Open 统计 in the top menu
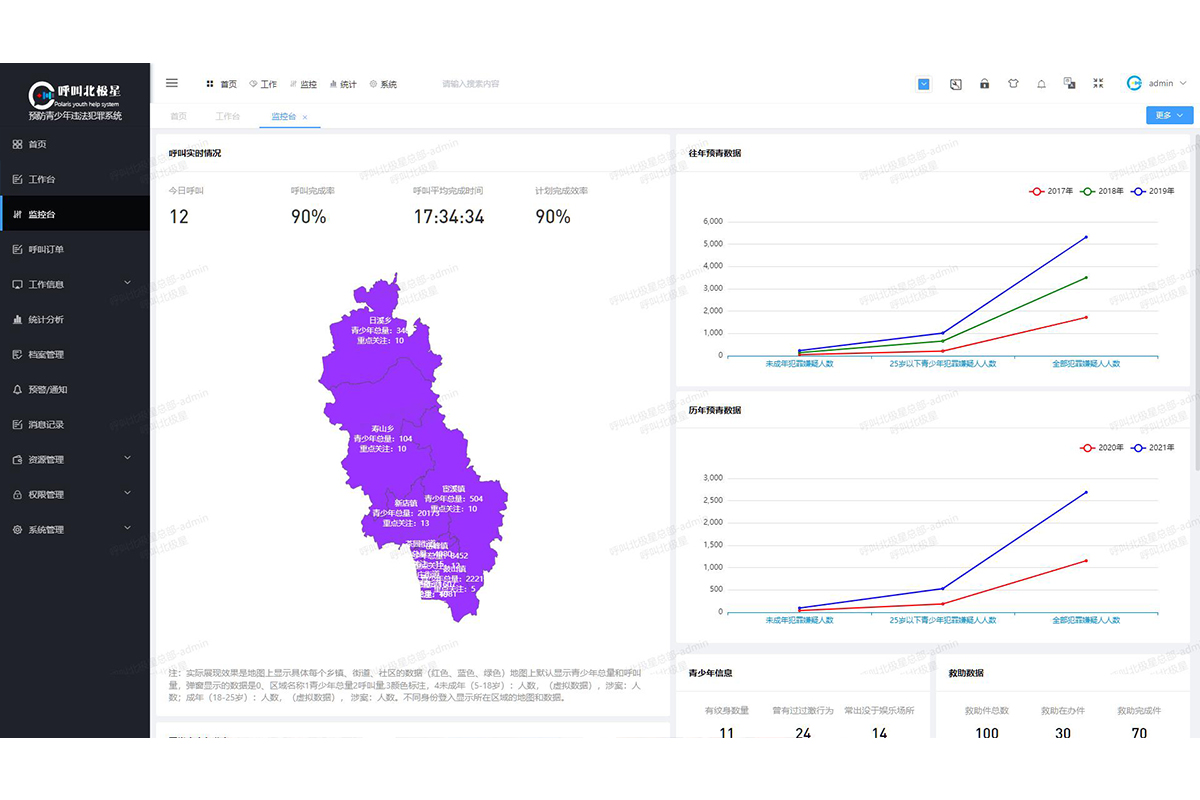Image resolution: width=1200 pixels, height=800 pixels. point(342,84)
